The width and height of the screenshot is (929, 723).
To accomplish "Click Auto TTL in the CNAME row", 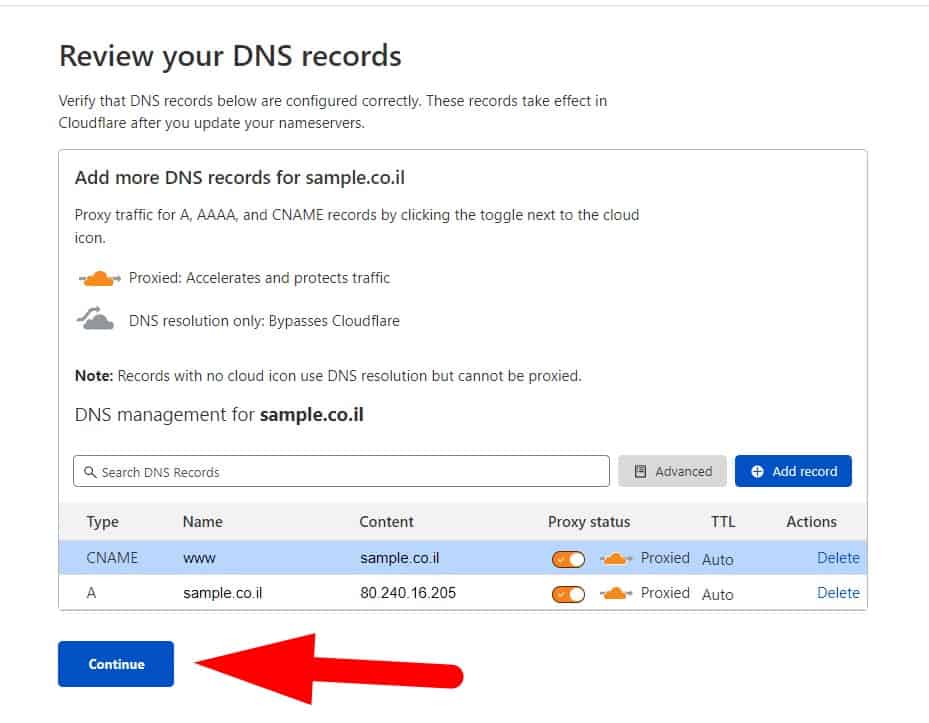I will 718,559.
